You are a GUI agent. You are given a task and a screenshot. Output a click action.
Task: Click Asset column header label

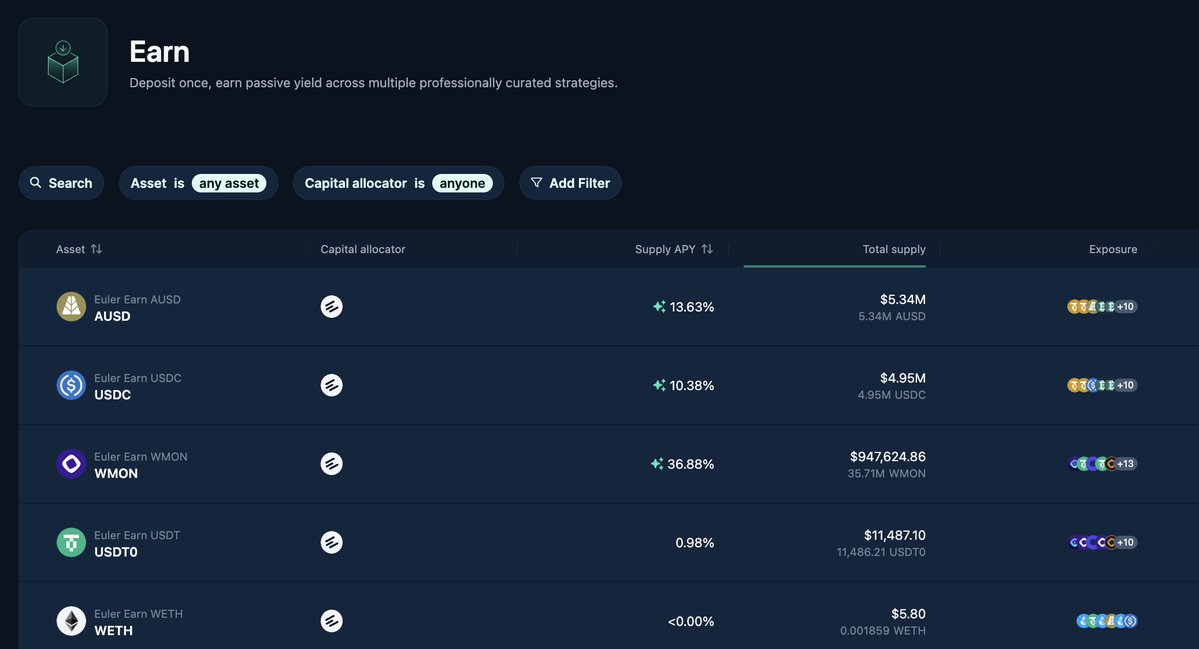(70, 249)
